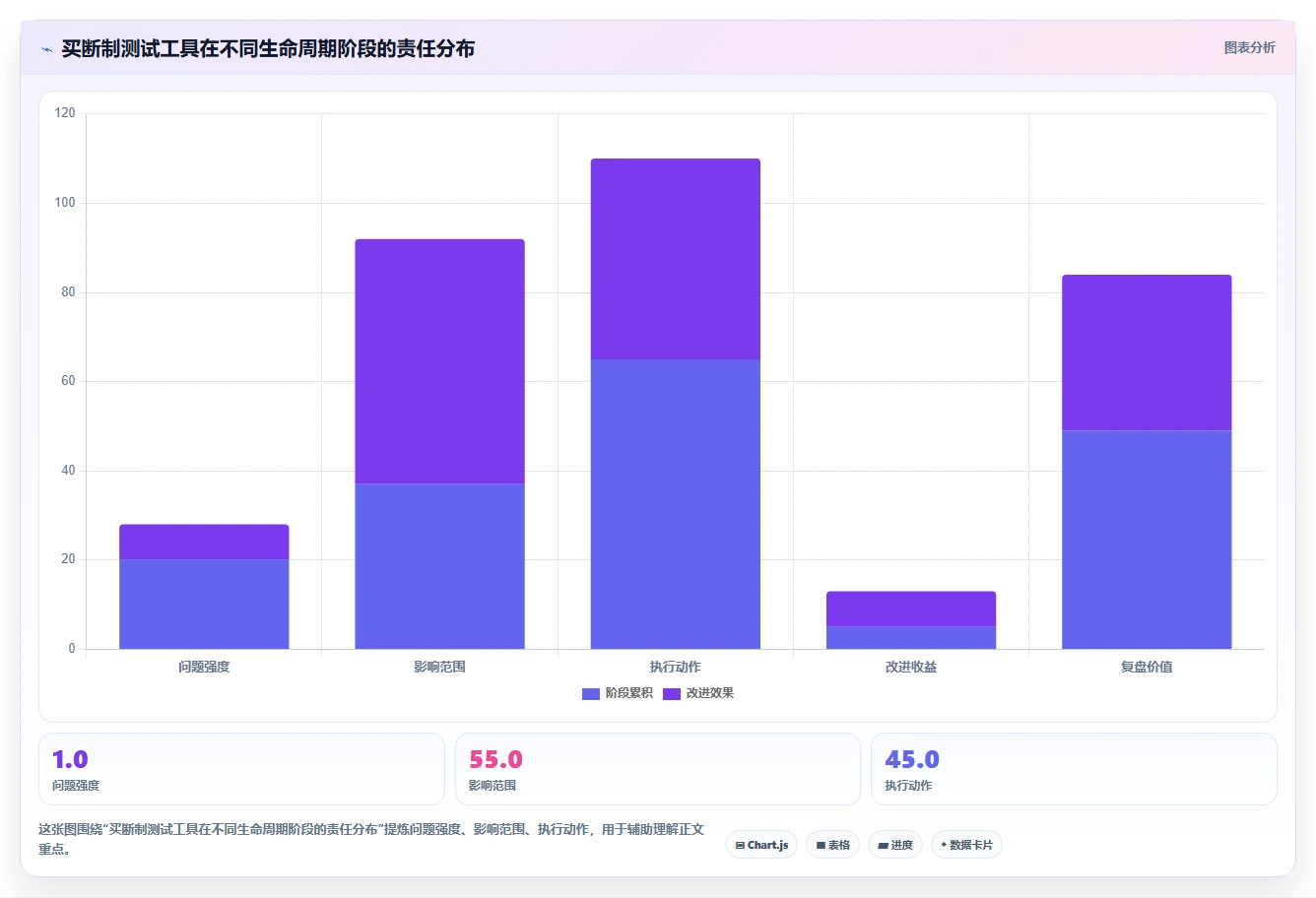Click the purple 影响范围 bar segment

tap(439, 361)
